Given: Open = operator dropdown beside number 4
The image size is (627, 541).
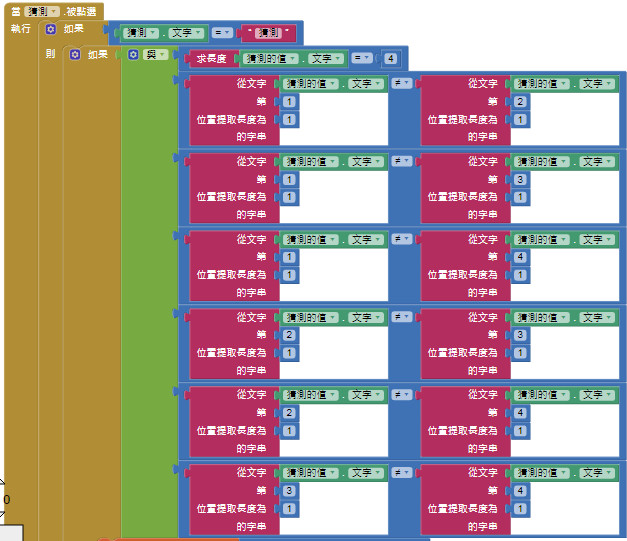Looking at the screenshot, I should 362,58.
